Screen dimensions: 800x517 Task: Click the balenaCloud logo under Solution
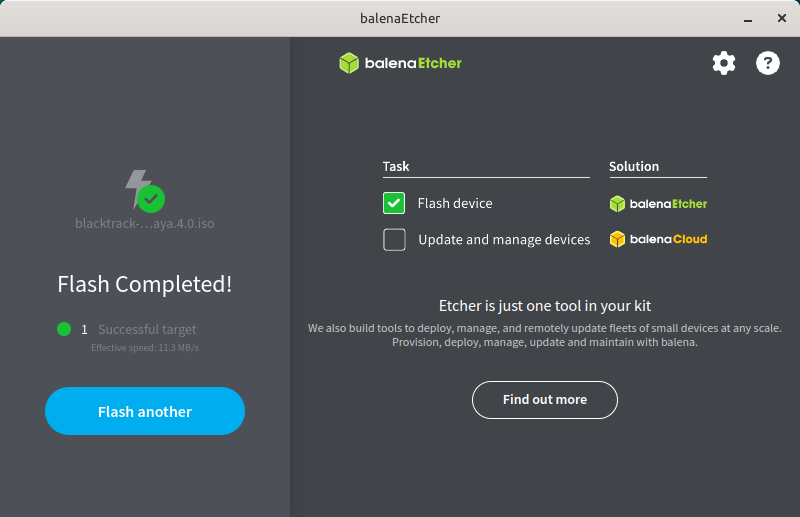(x=658, y=240)
